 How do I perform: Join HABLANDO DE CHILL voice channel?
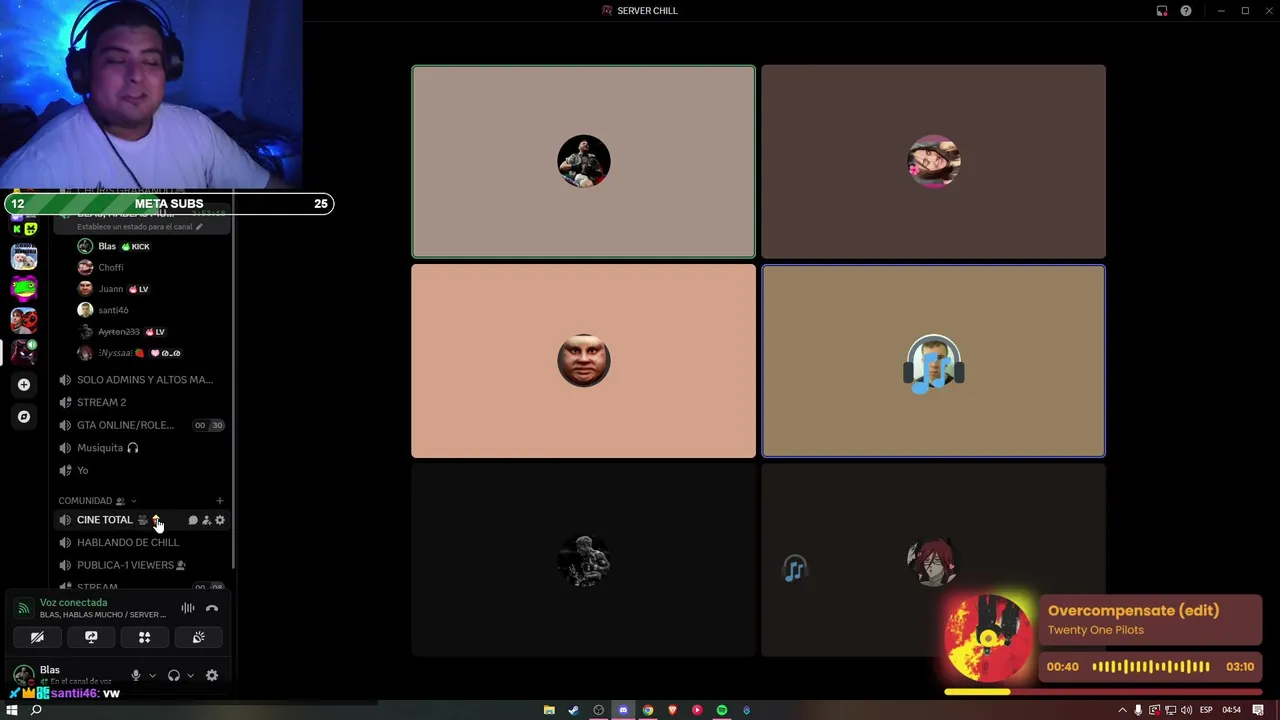pyautogui.click(x=140, y=542)
